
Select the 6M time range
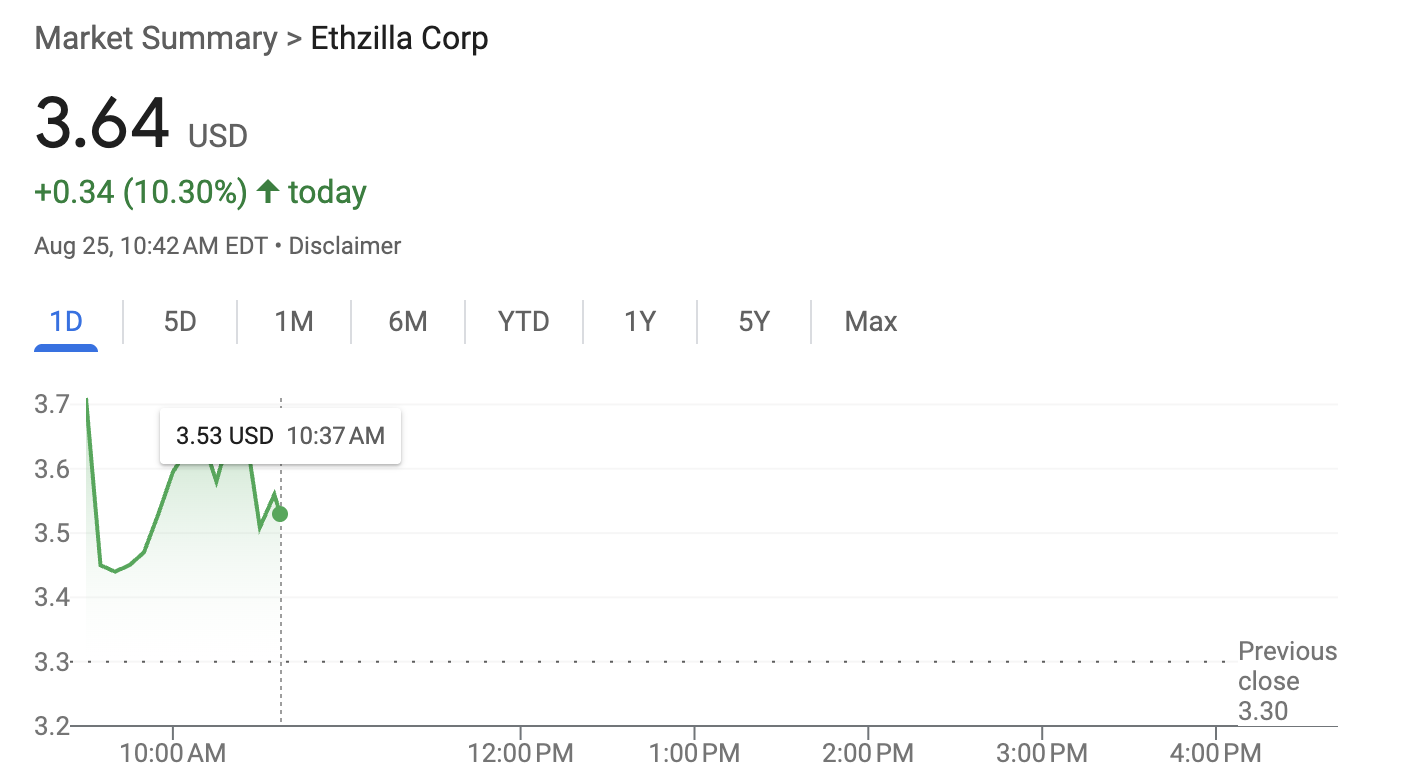(408, 321)
